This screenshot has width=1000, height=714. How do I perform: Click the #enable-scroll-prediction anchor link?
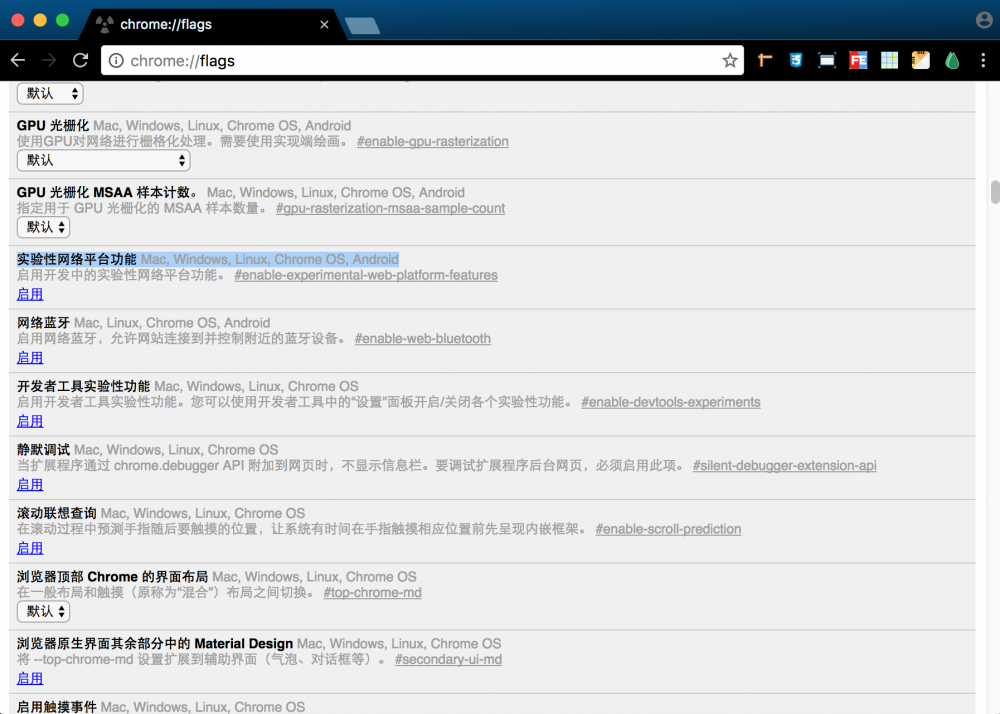668,529
